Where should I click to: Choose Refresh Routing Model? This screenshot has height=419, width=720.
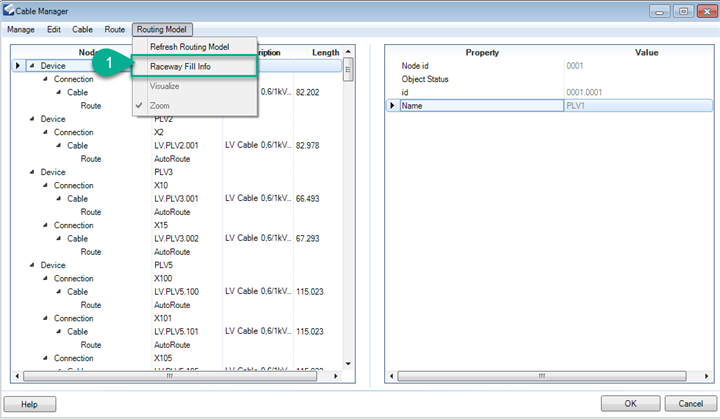click(x=189, y=47)
